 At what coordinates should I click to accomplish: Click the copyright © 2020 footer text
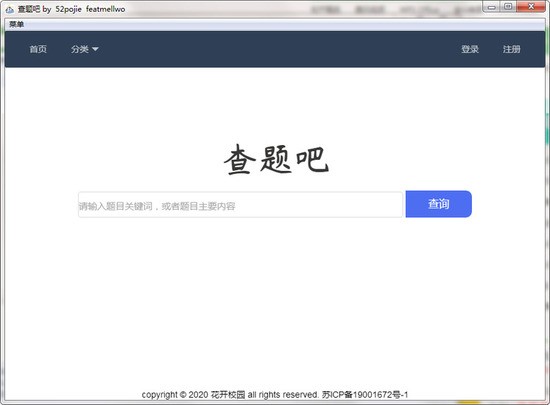[x=175, y=395]
